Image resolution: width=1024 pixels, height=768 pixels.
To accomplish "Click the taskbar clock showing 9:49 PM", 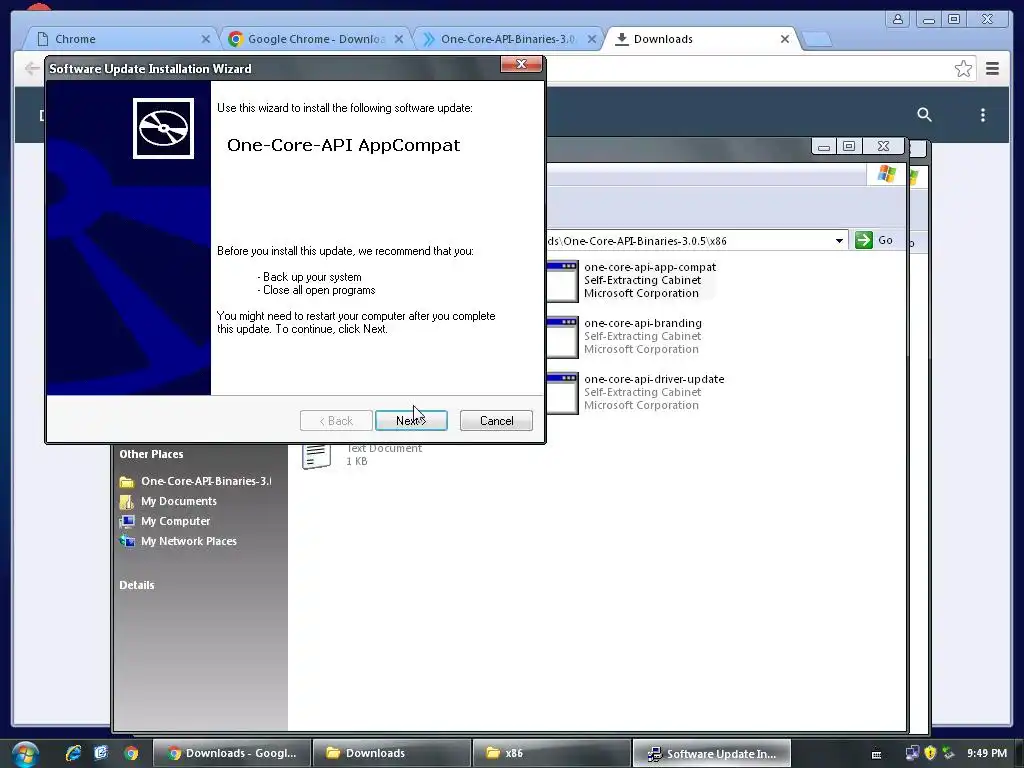I will pyautogui.click(x=987, y=753).
